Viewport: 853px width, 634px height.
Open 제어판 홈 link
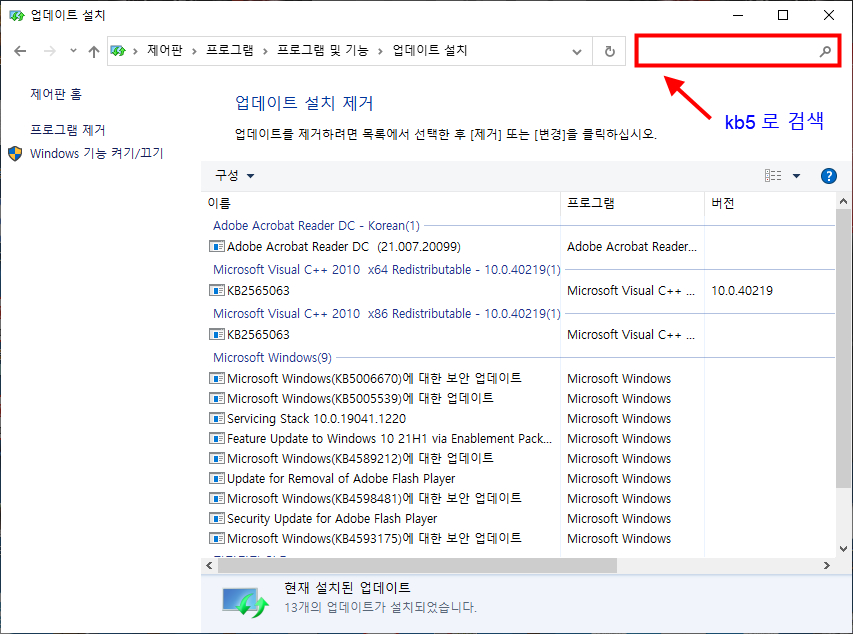pyautogui.click(x=55, y=94)
